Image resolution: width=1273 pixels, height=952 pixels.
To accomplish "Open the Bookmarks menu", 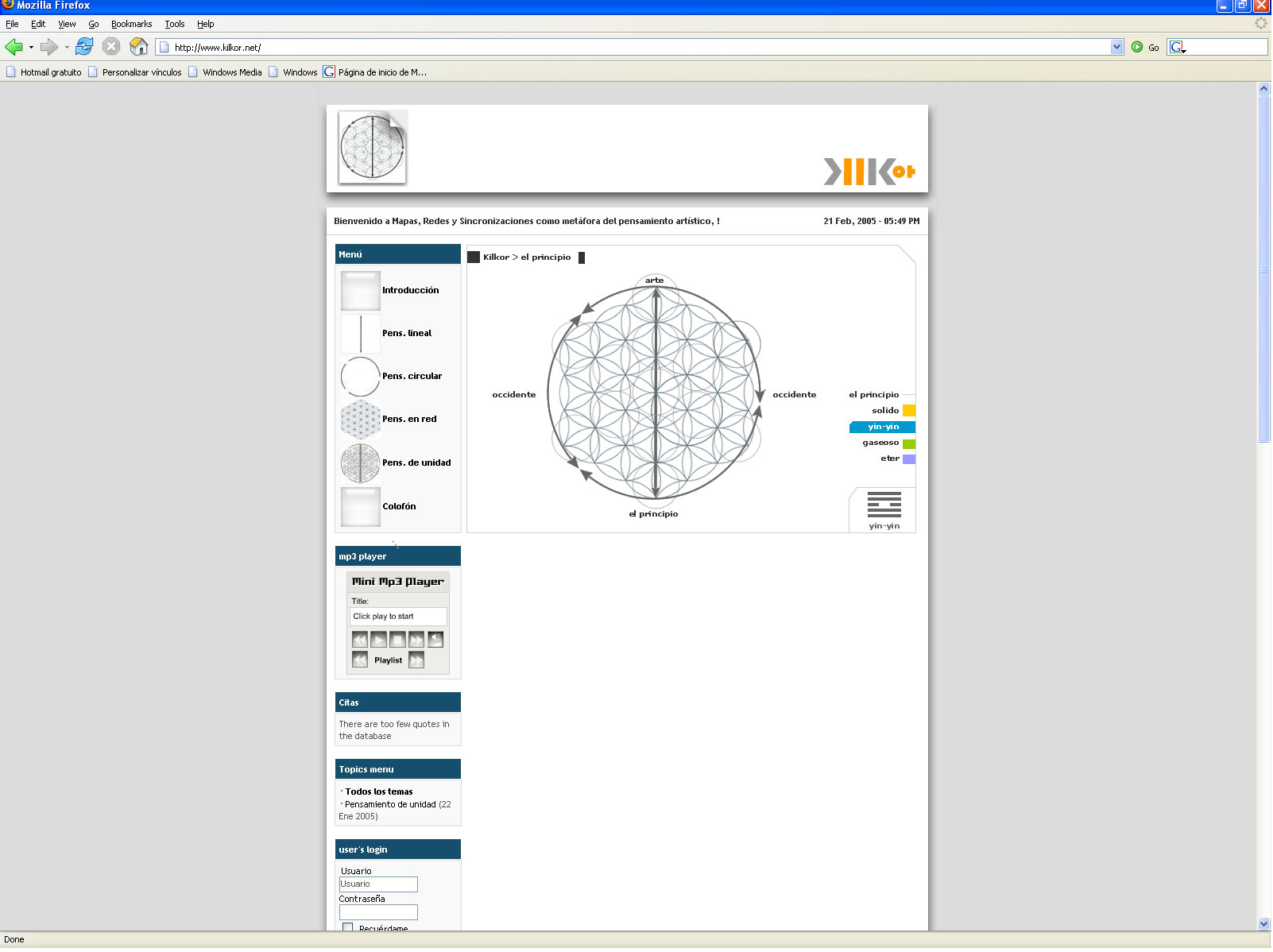I will pyautogui.click(x=131, y=24).
